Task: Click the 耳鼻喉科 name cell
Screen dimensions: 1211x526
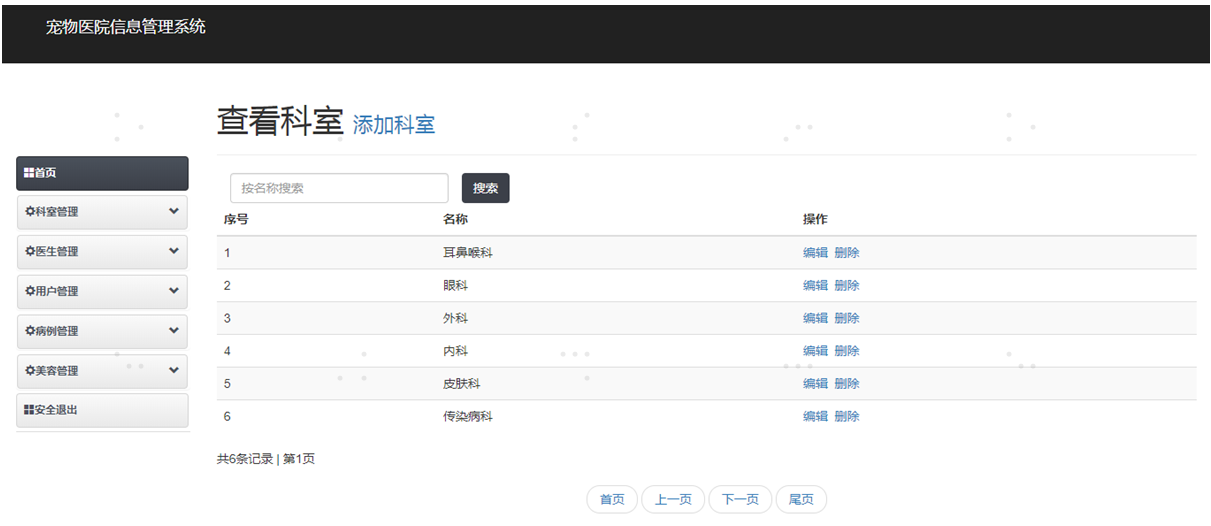Action: coord(468,253)
